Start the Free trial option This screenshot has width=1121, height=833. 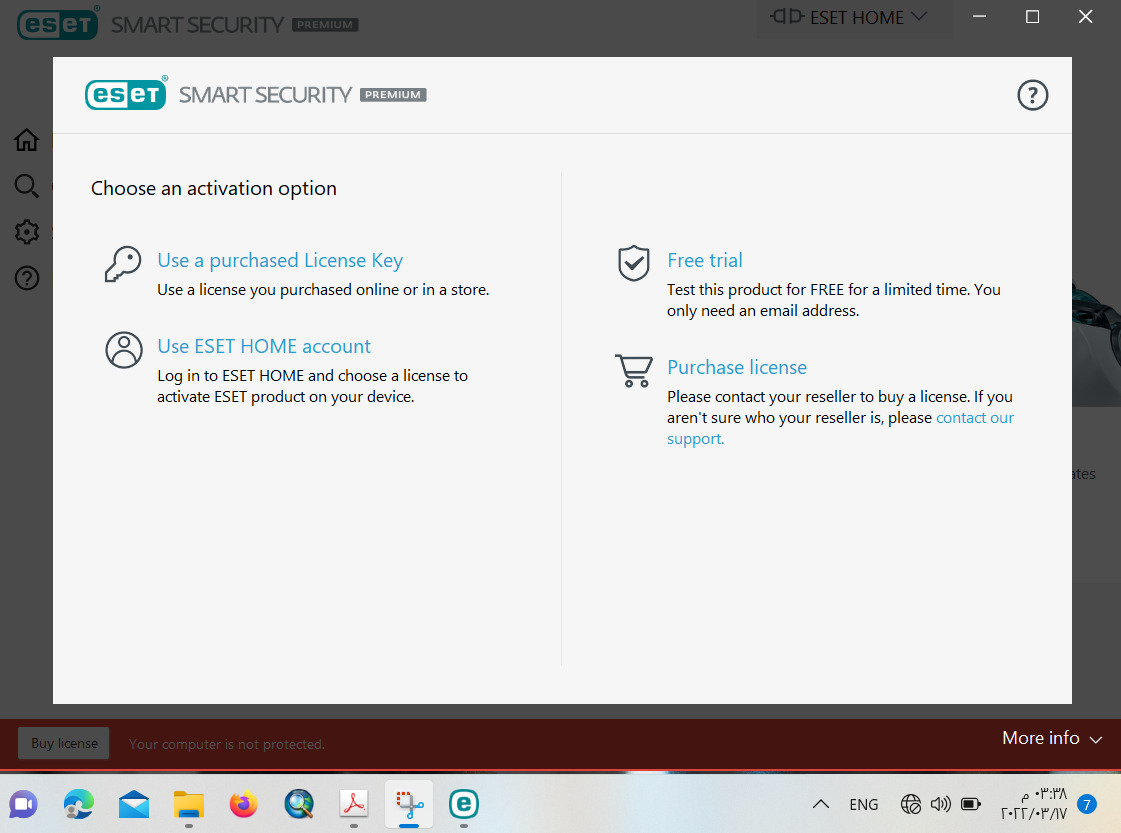pos(705,260)
